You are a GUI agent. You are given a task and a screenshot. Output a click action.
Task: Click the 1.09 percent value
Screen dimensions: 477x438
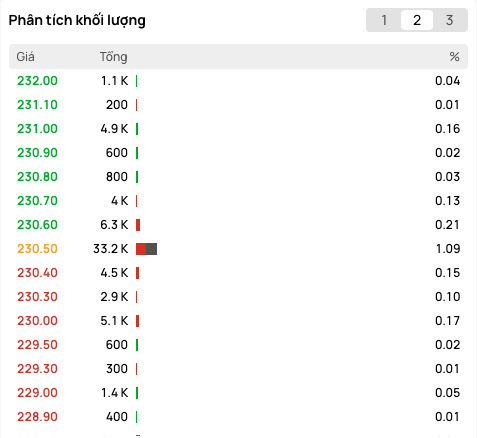point(448,249)
